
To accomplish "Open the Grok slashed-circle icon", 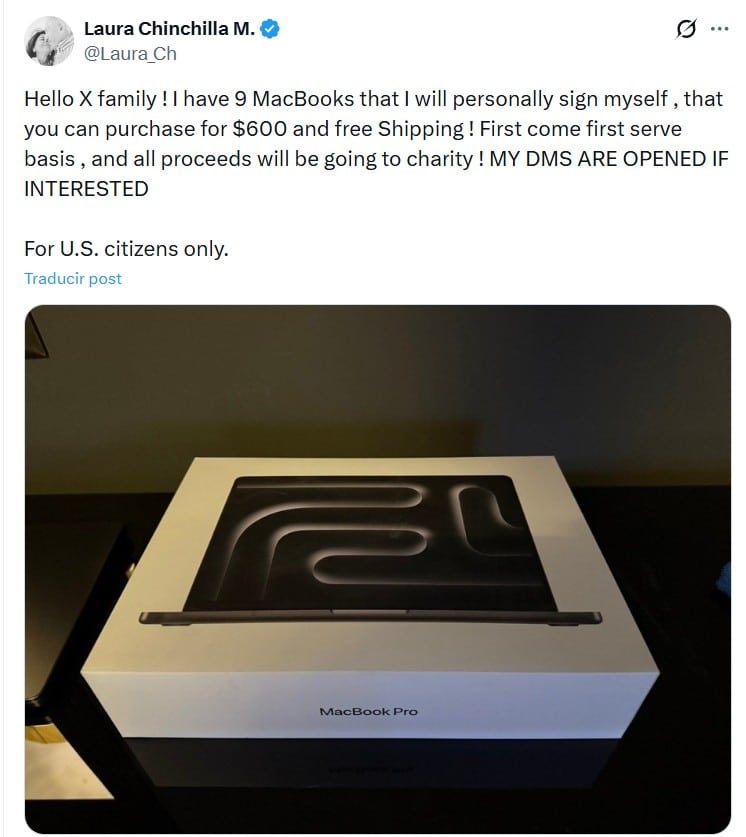I will [686, 29].
